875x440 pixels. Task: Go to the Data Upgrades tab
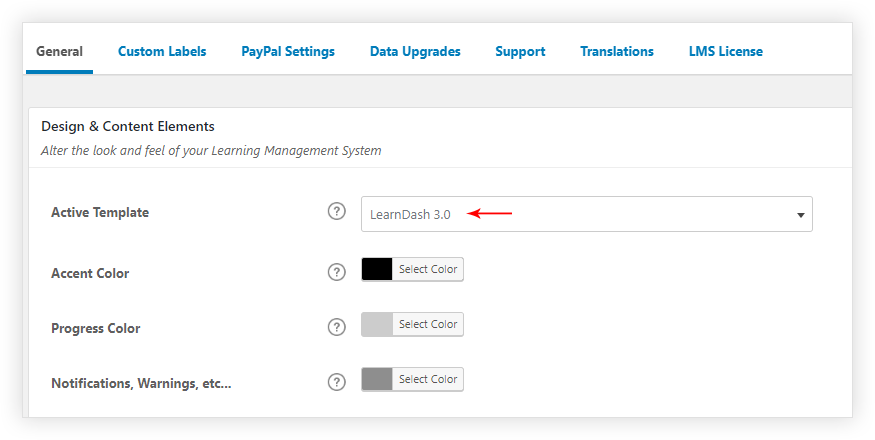[415, 51]
